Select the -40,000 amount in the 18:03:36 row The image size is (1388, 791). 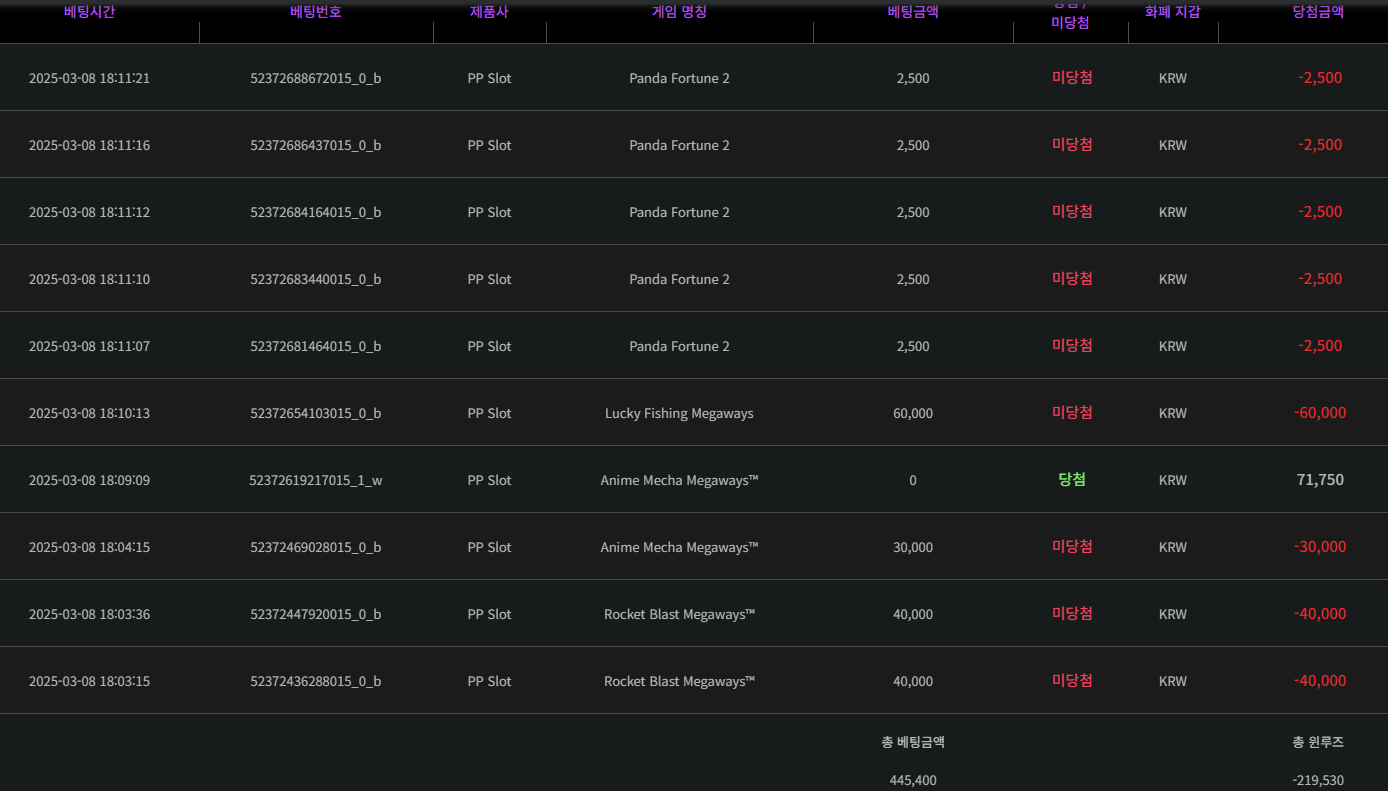[x=1320, y=614]
